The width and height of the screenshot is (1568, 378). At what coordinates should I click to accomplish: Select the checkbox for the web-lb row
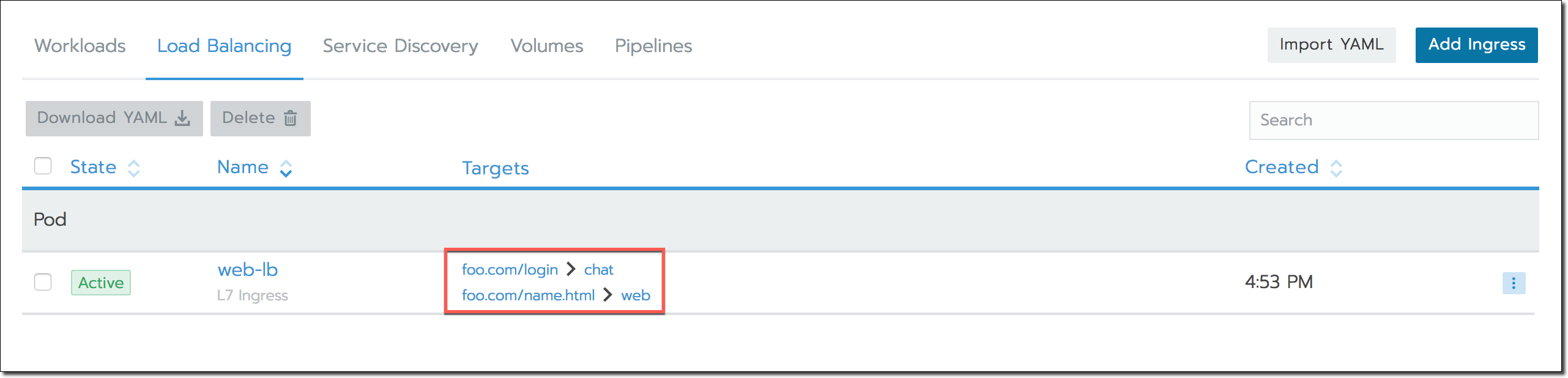pyautogui.click(x=43, y=283)
